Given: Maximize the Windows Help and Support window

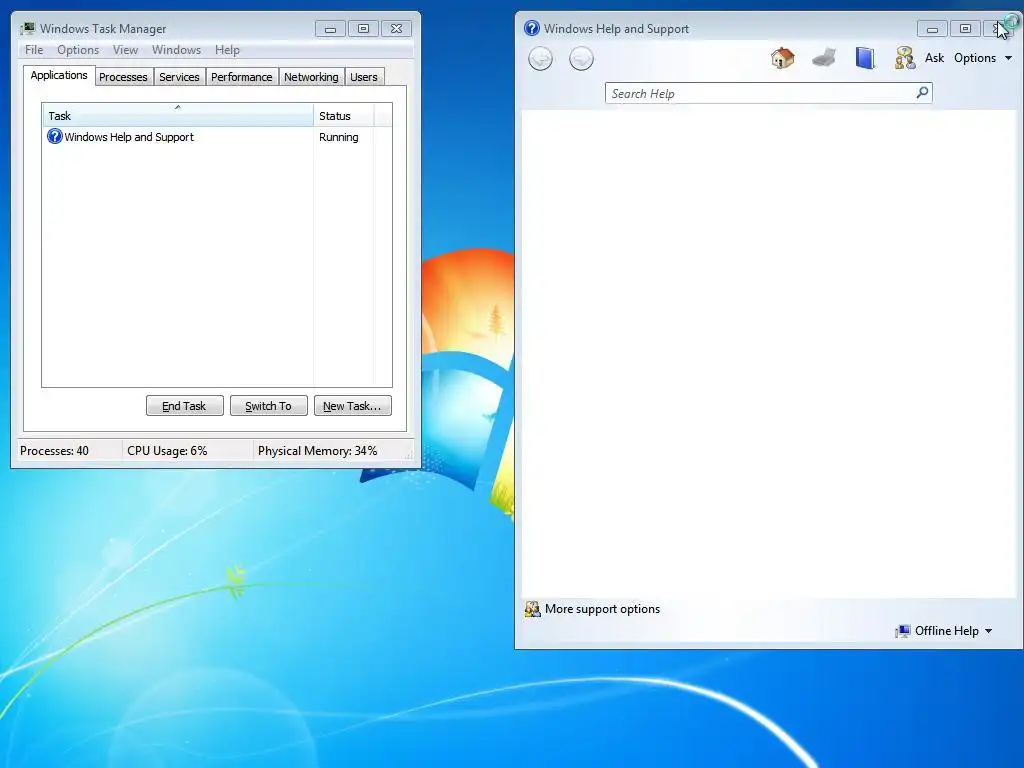Looking at the screenshot, I should pos(965,29).
